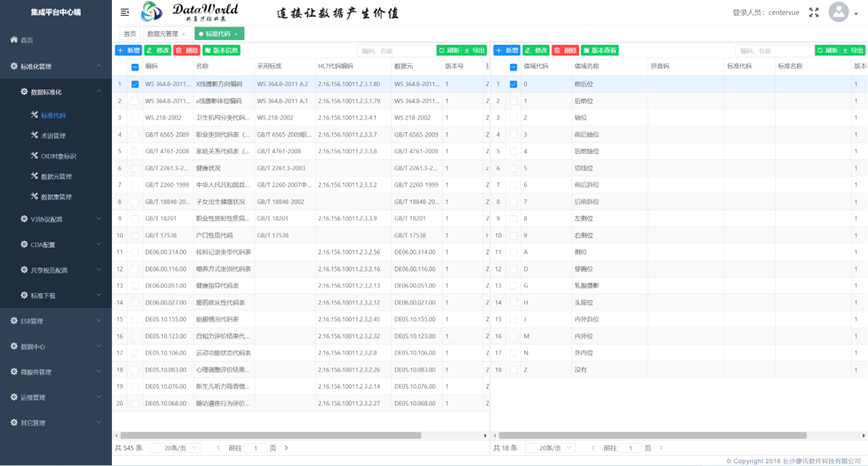Click the gear icon beside 数据中心
The image size is (868, 466).
tap(14, 346)
